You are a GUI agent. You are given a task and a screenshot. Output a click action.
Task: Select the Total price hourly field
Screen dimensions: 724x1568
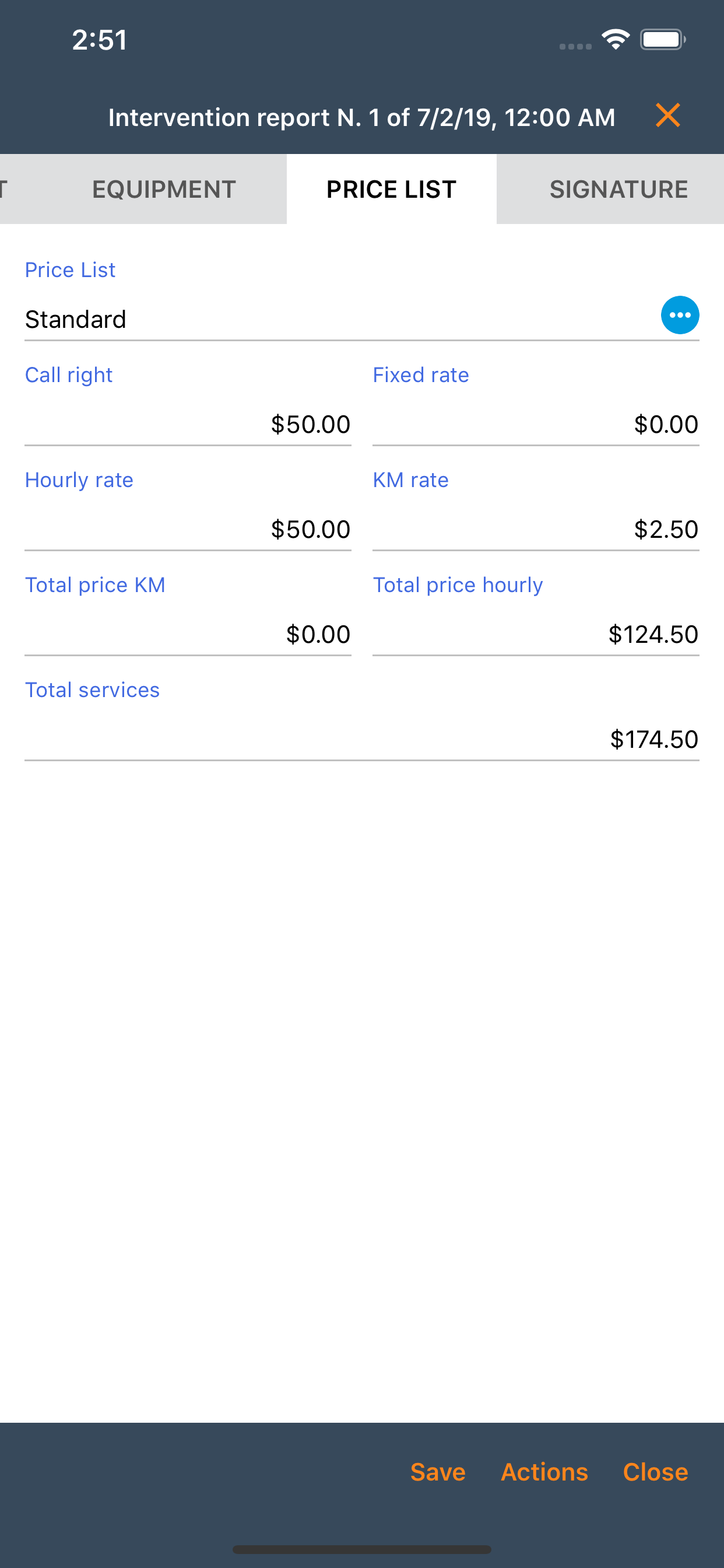pos(535,634)
